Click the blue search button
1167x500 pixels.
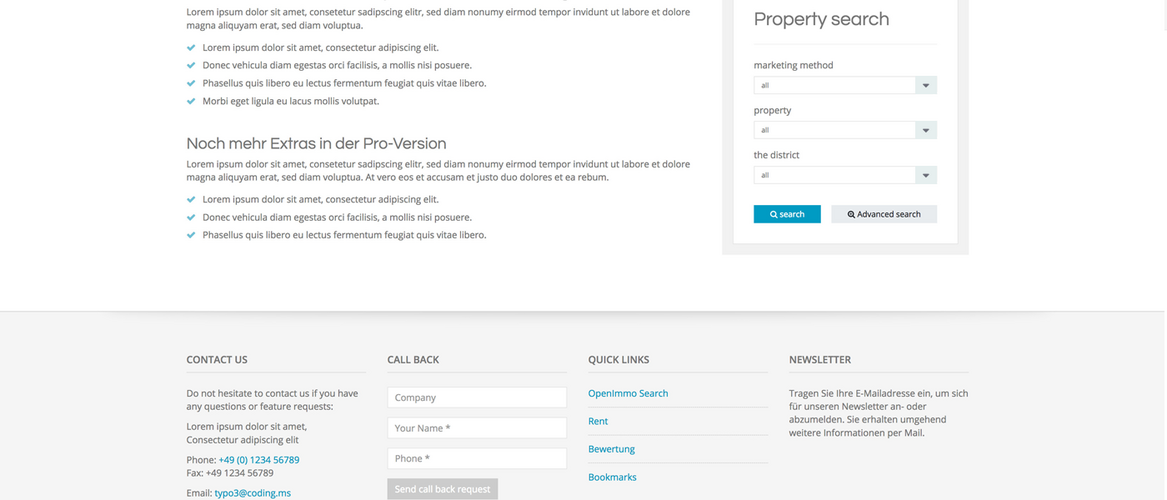(x=787, y=214)
